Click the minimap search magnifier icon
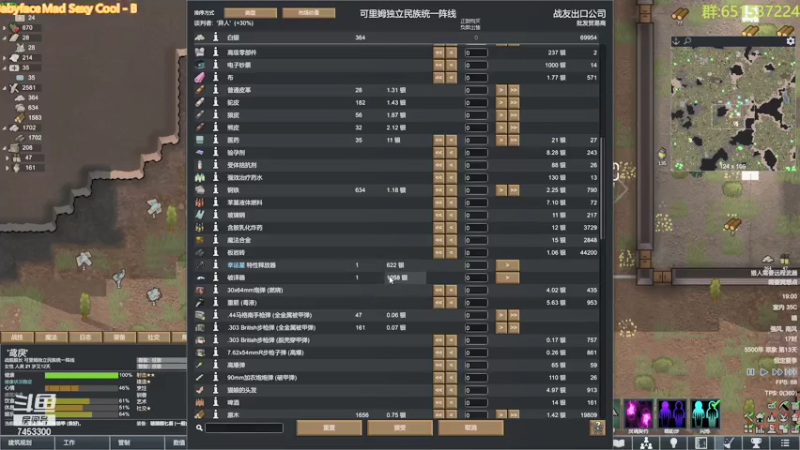This screenshot has height=450, width=800. click(687, 41)
